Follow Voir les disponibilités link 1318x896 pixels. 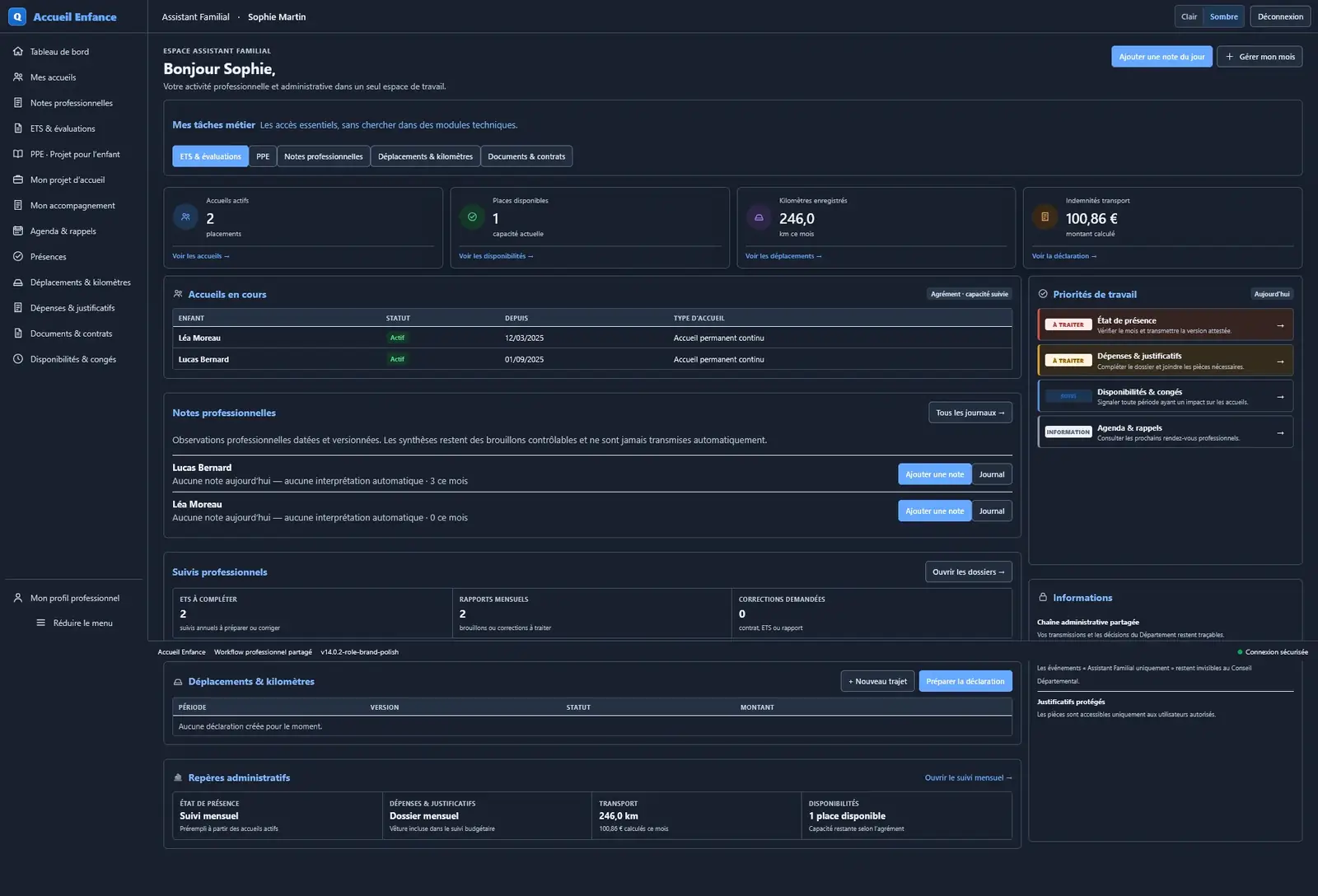click(x=496, y=256)
